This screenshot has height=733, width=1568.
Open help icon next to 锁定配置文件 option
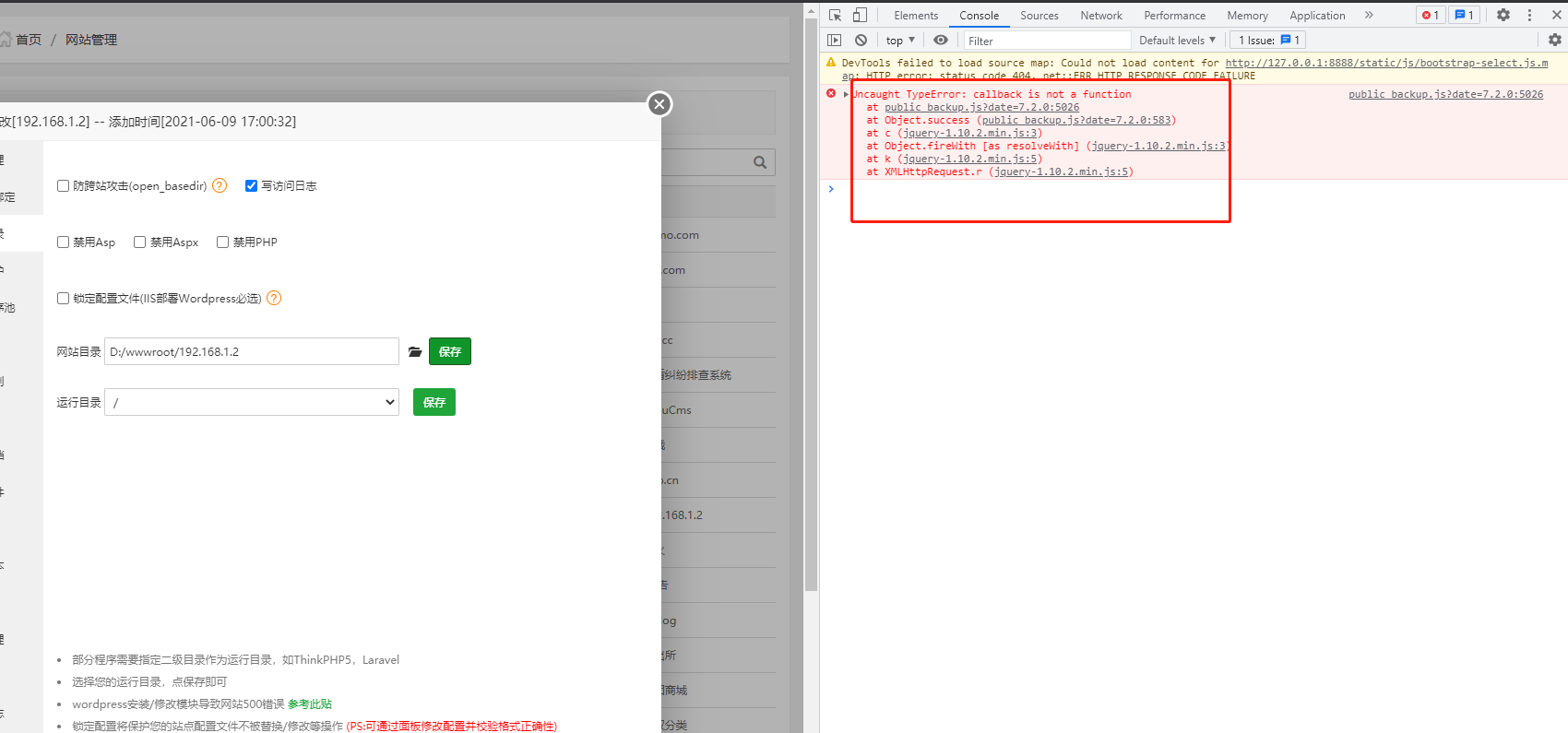point(274,298)
